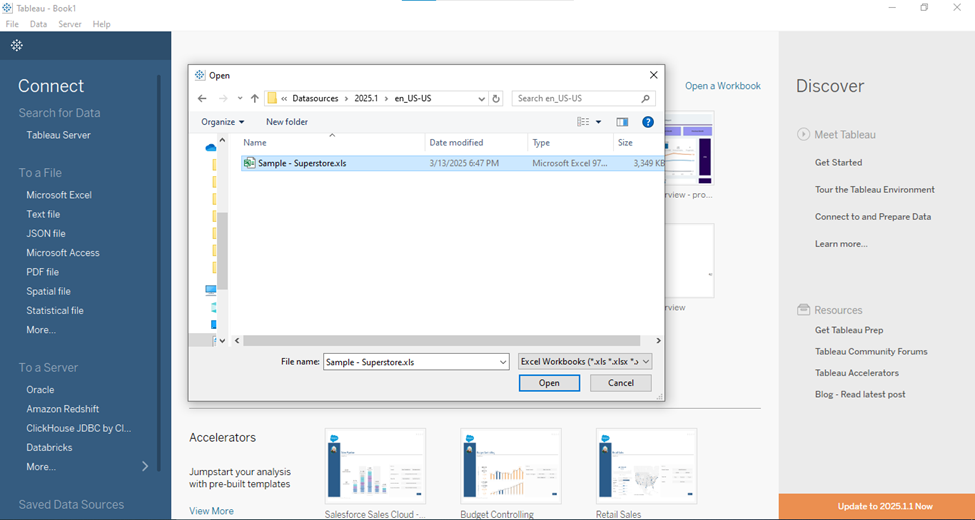The height and width of the screenshot is (520, 975).
Task: Click the navigation pane scroll down arrow
Action: click(x=222, y=341)
